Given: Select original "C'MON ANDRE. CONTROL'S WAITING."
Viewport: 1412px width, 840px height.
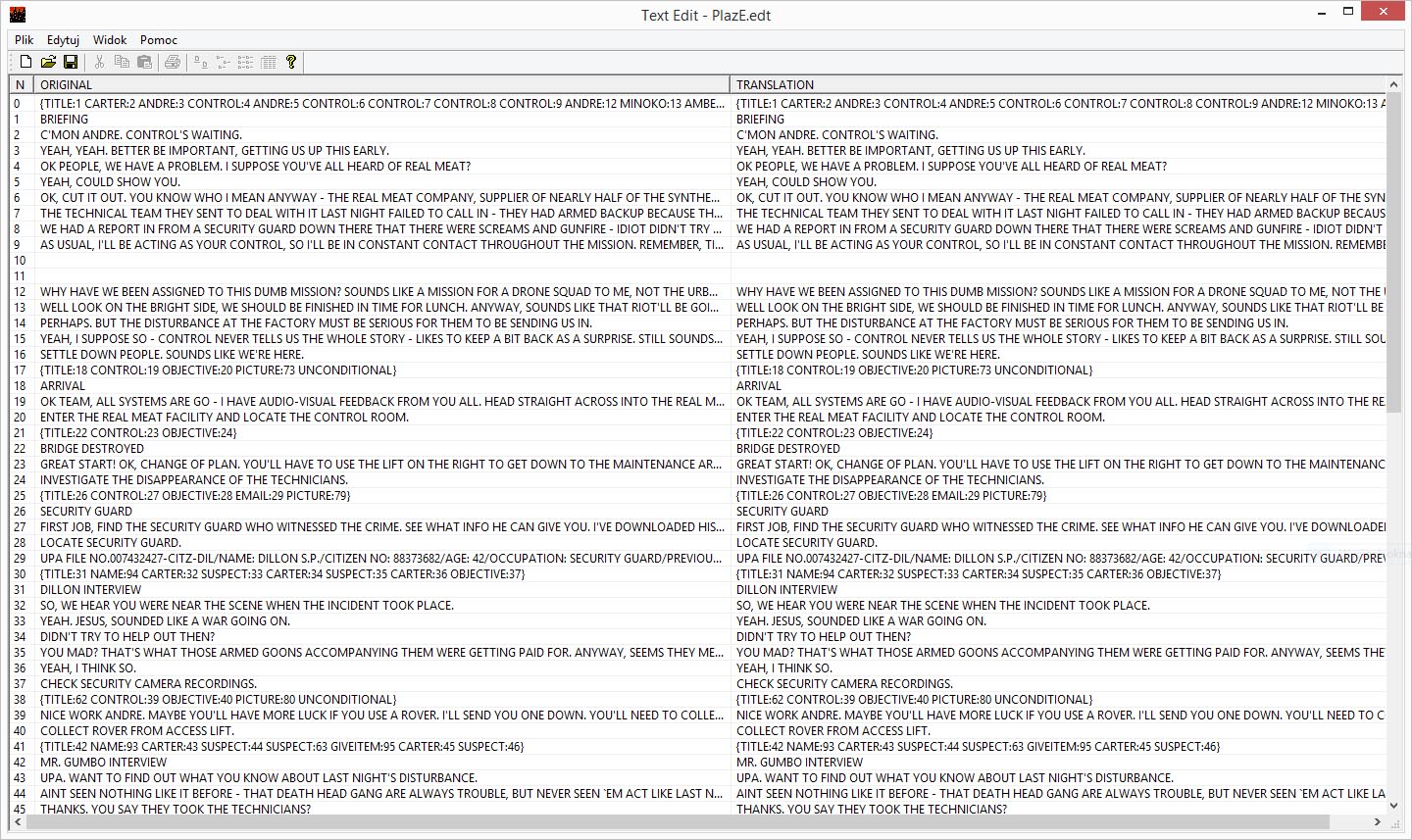Looking at the screenshot, I should click(141, 135).
